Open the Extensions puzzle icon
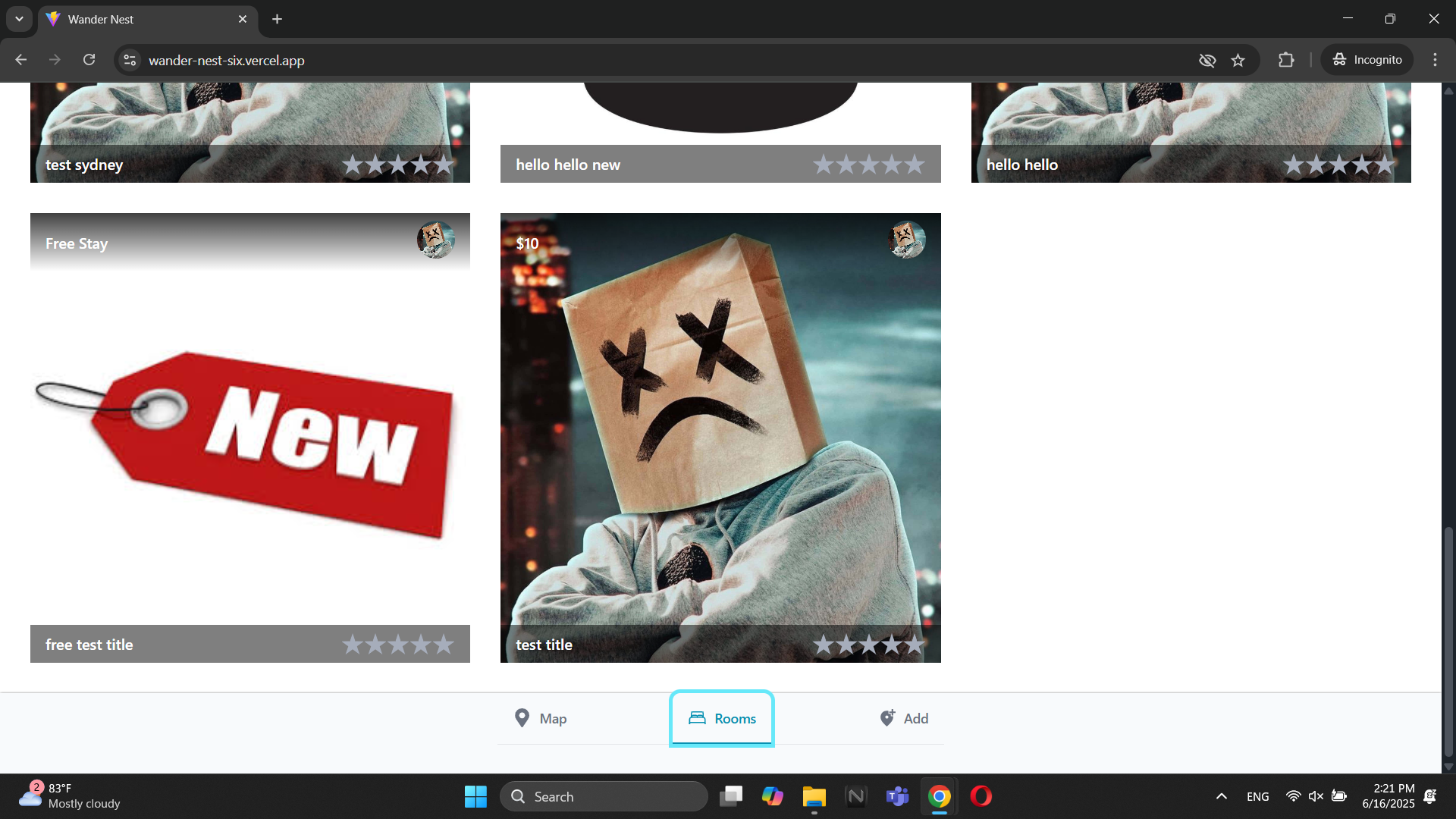The image size is (1456, 819). 1286,60
